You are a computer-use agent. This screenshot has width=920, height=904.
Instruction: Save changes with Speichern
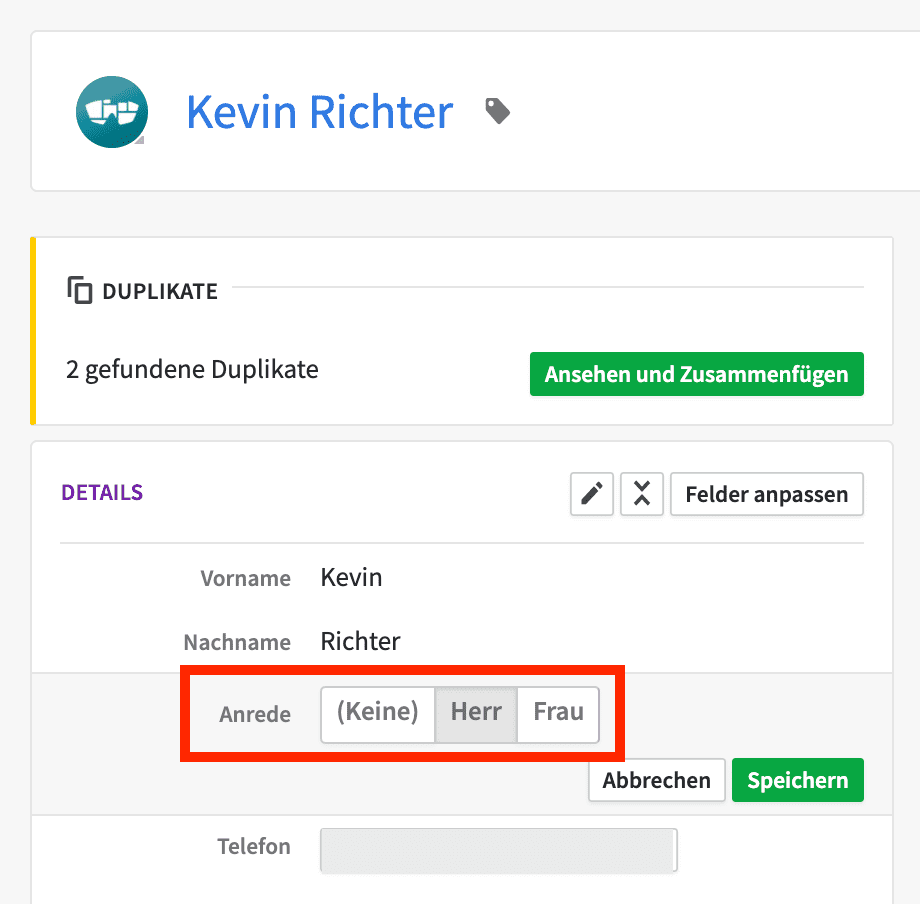tap(797, 780)
